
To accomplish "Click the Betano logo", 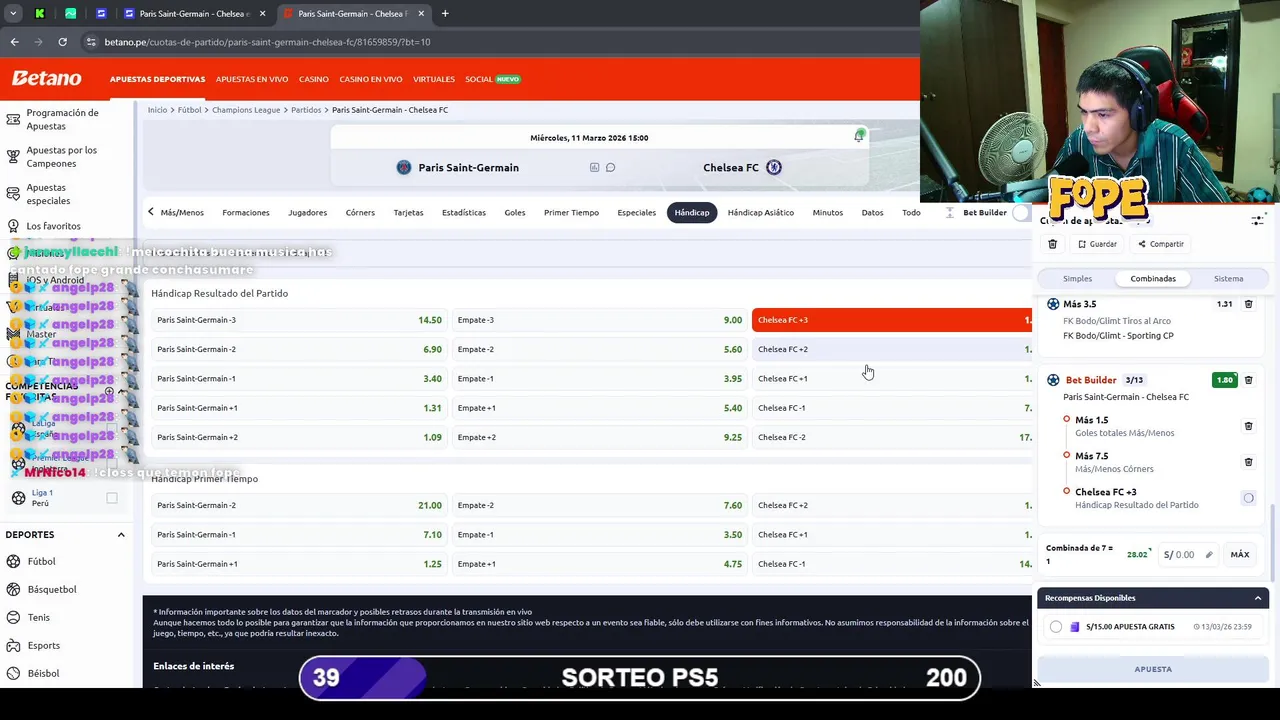I will tap(46, 78).
